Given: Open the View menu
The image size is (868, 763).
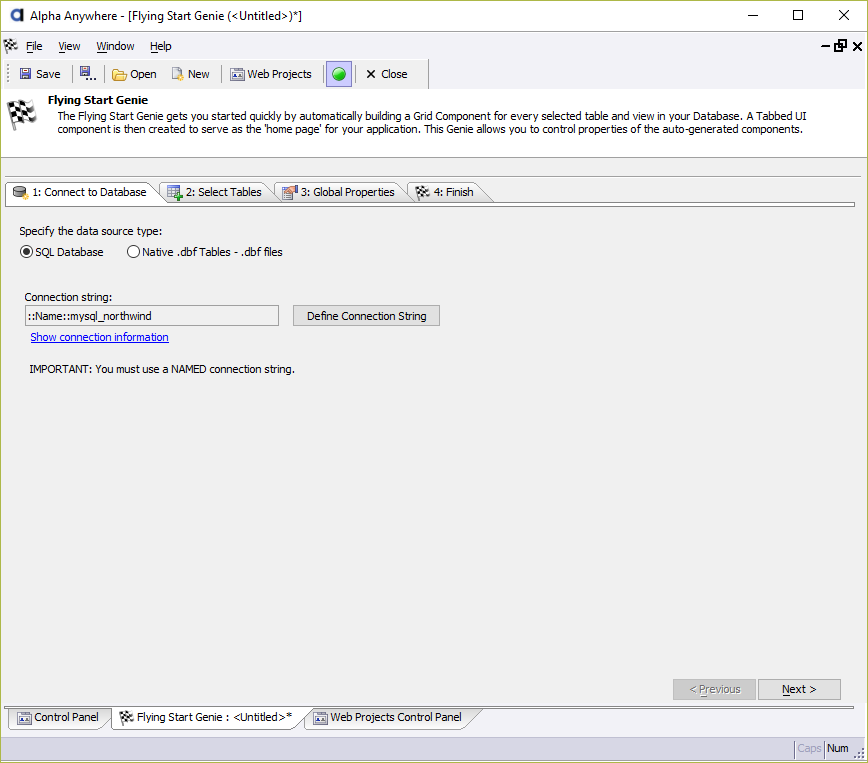Looking at the screenshot, I should click(x=69, y=46).
